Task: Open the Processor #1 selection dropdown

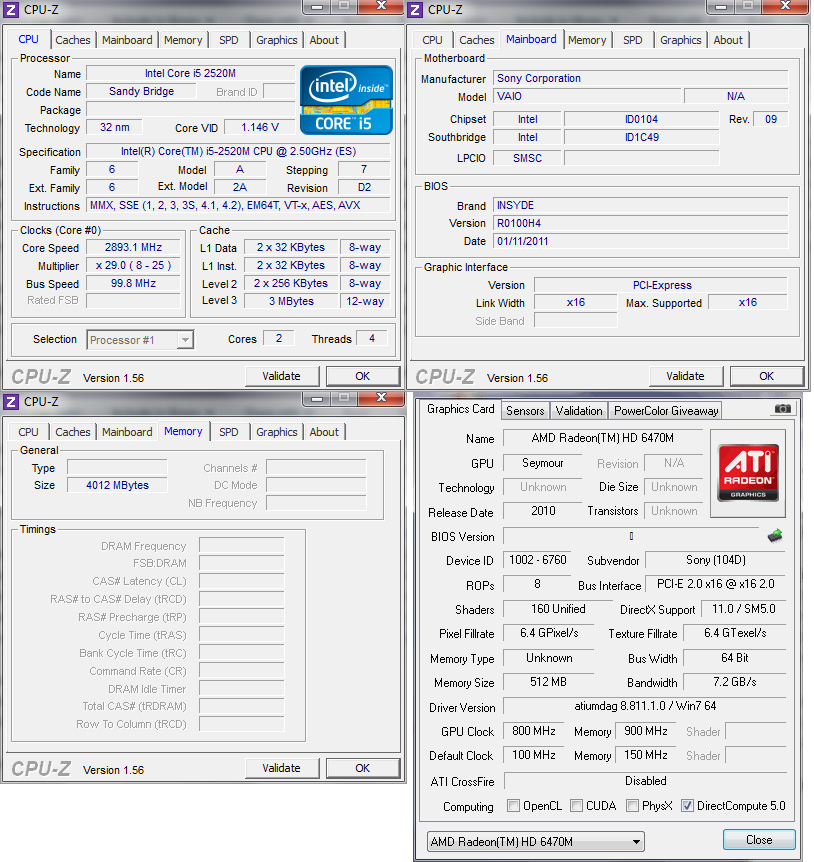Action: click(x=183, y=340)
